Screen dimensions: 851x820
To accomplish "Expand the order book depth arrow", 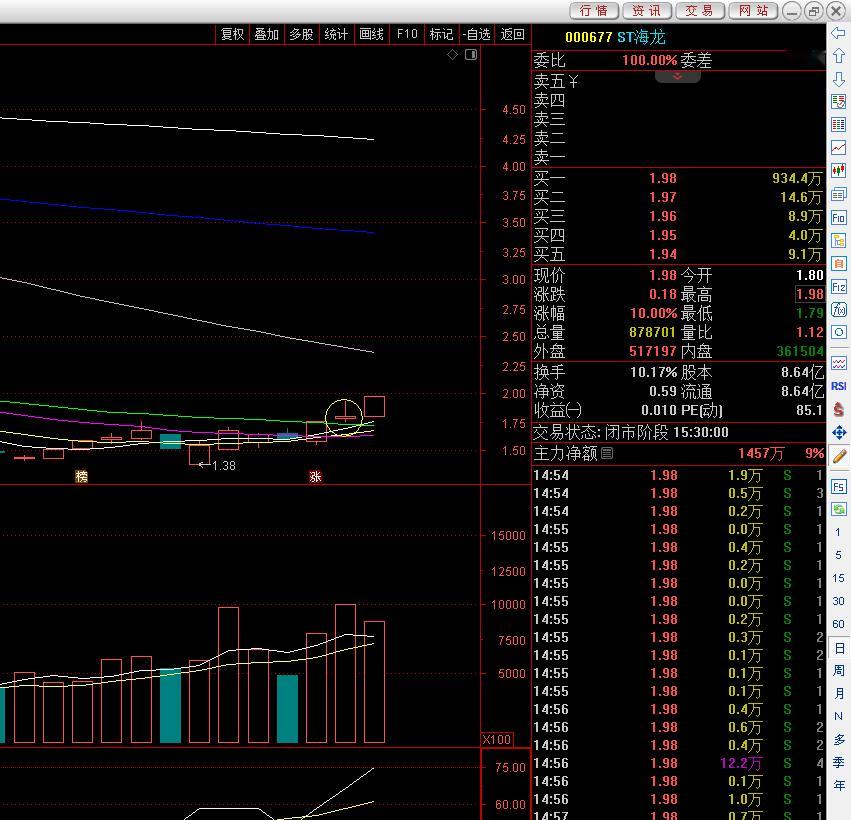I will click(x=677, y=77).
